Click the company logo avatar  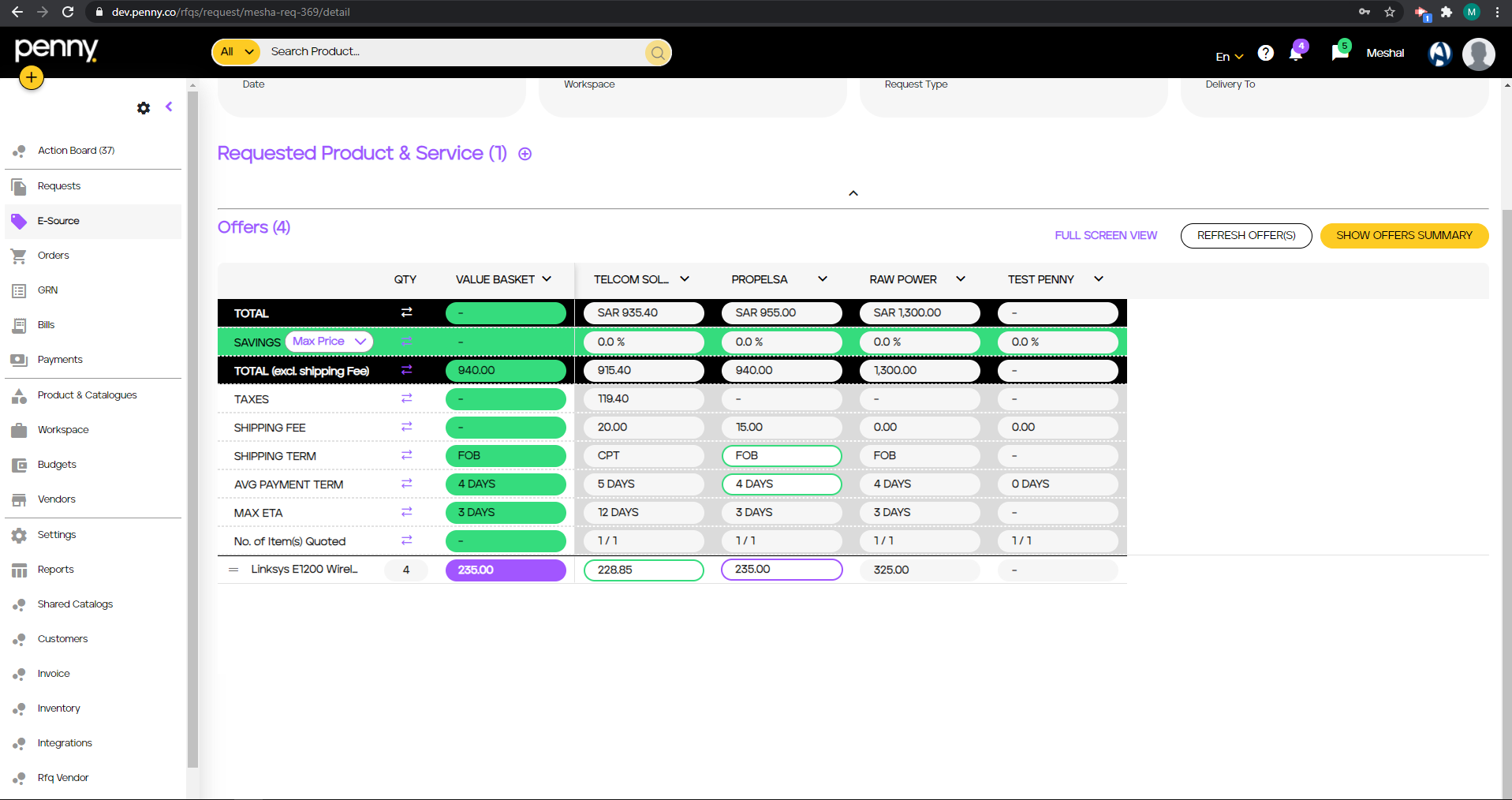pyautogui.click(x=1440, y=54)
